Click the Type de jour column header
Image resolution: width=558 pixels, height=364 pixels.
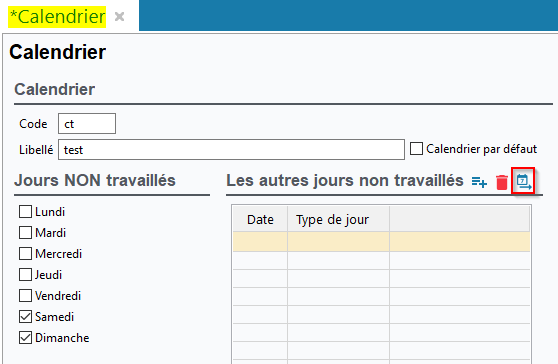[338, 219]
